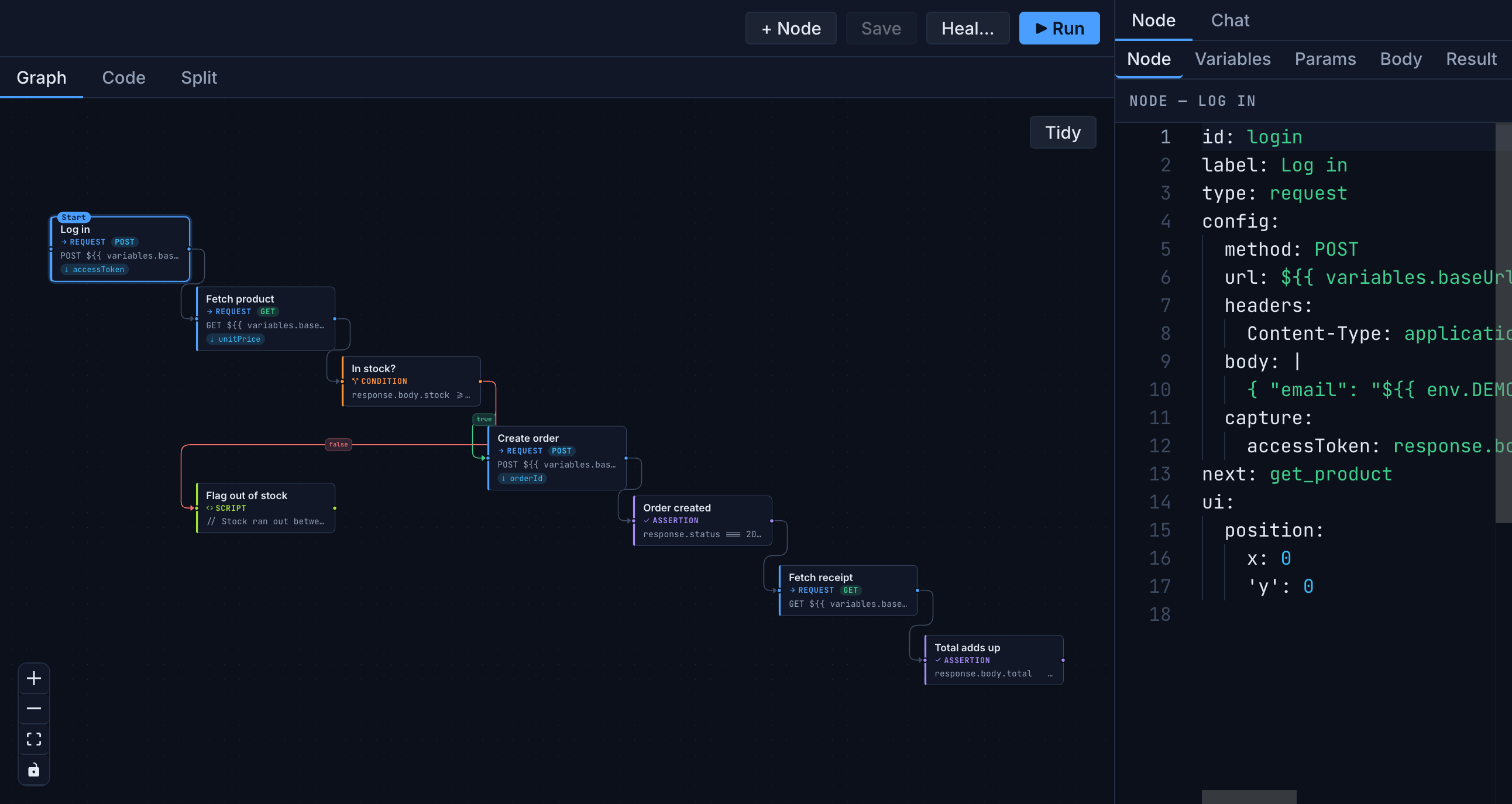Click the request arrow icon in Fetch receipt
The image size is (1512, 804).
792,590
